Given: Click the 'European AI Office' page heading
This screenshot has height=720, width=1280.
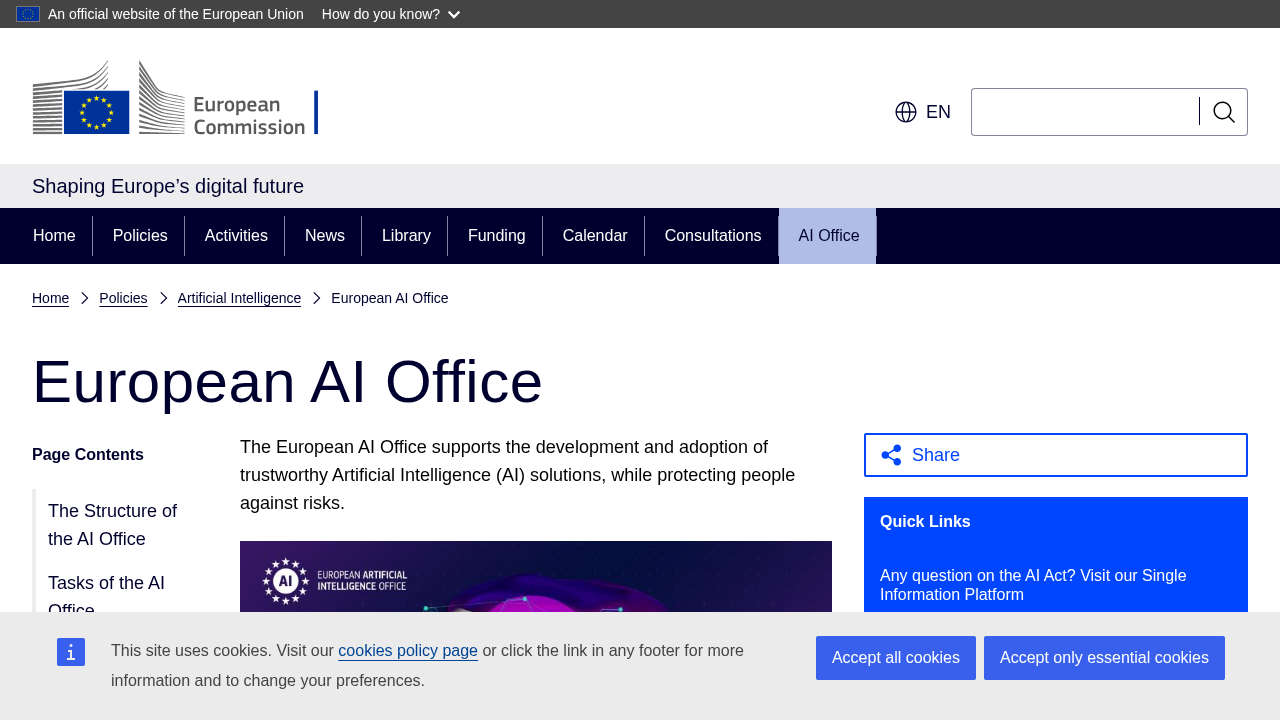Looking at the screenshot, I should (x=287, y=382).
